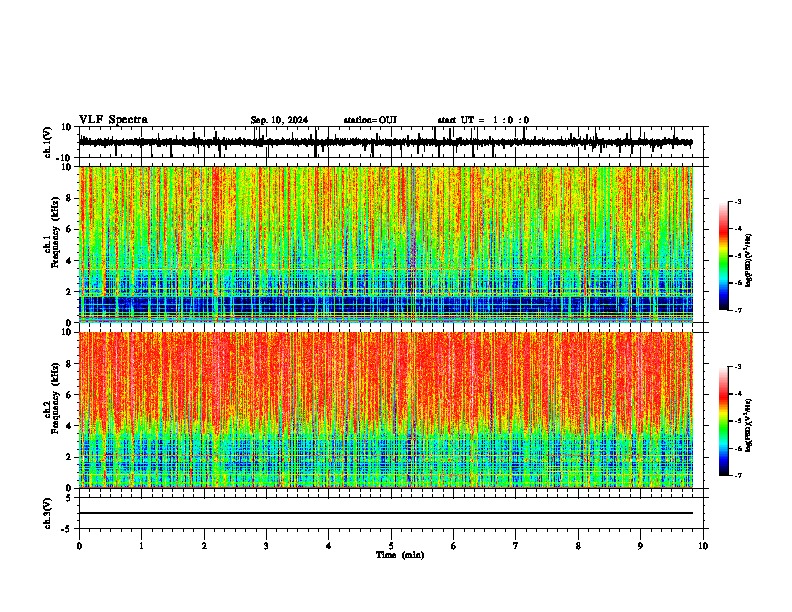Click inside the ch.1 spectrogram panel

click(x=386, y=244)
